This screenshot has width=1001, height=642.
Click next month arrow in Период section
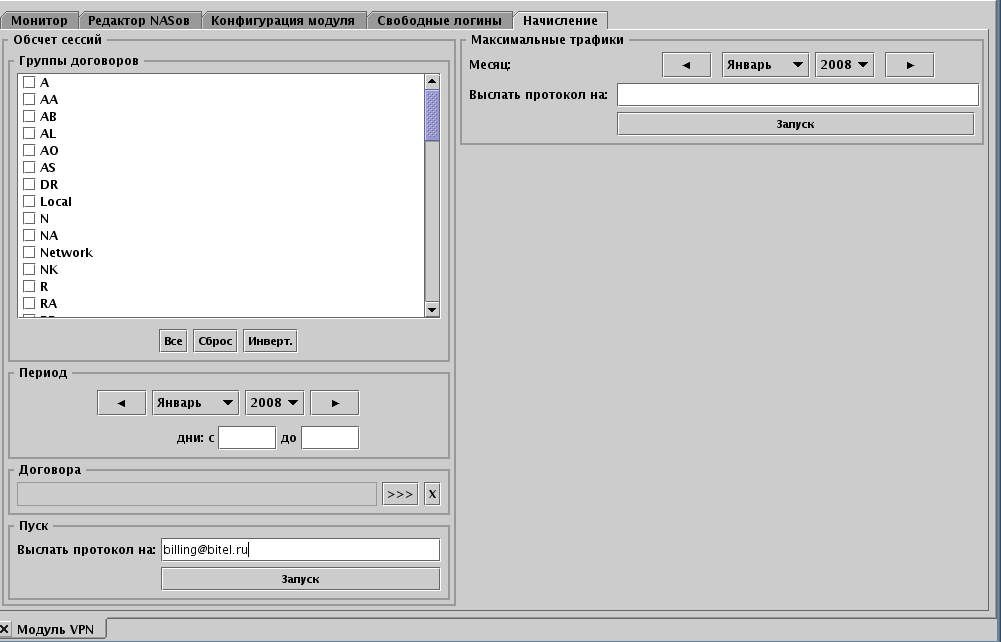[x=334, y=403]
